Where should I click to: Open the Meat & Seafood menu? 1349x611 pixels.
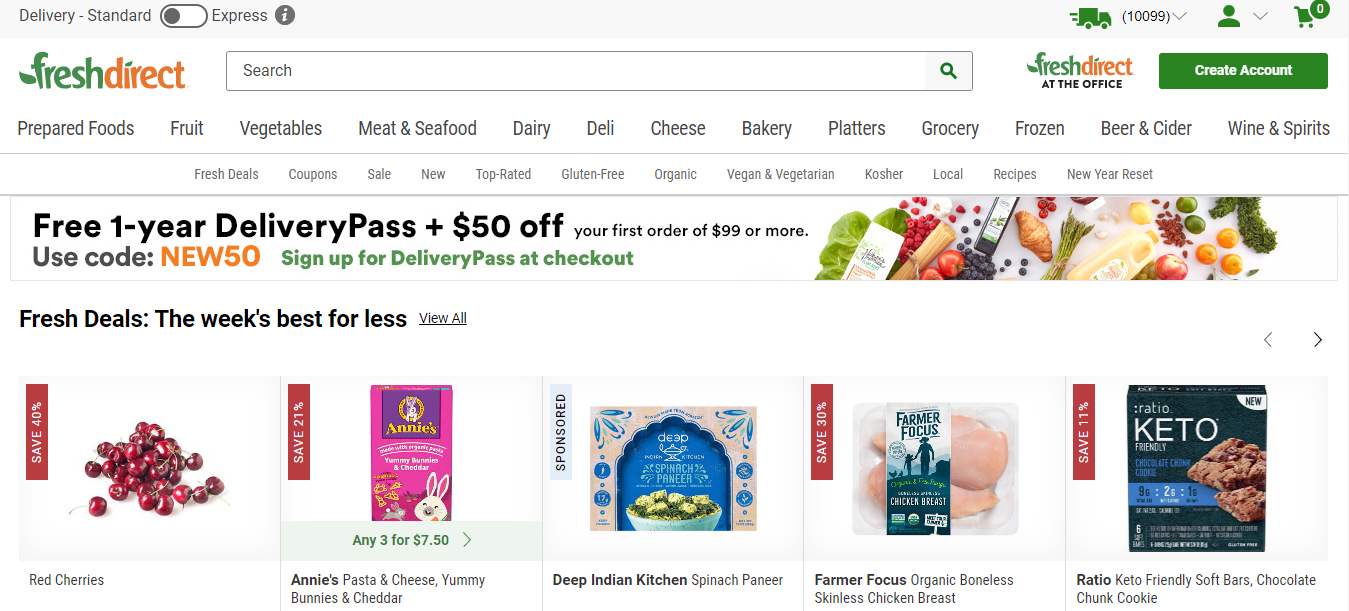418,128
